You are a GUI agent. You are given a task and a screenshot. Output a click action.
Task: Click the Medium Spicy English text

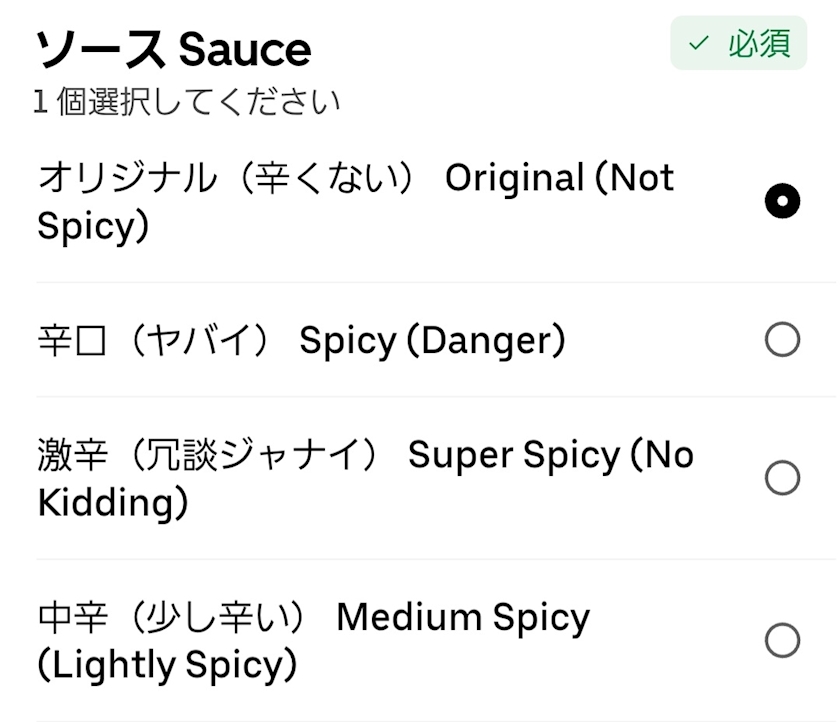[x=463, y=618]
